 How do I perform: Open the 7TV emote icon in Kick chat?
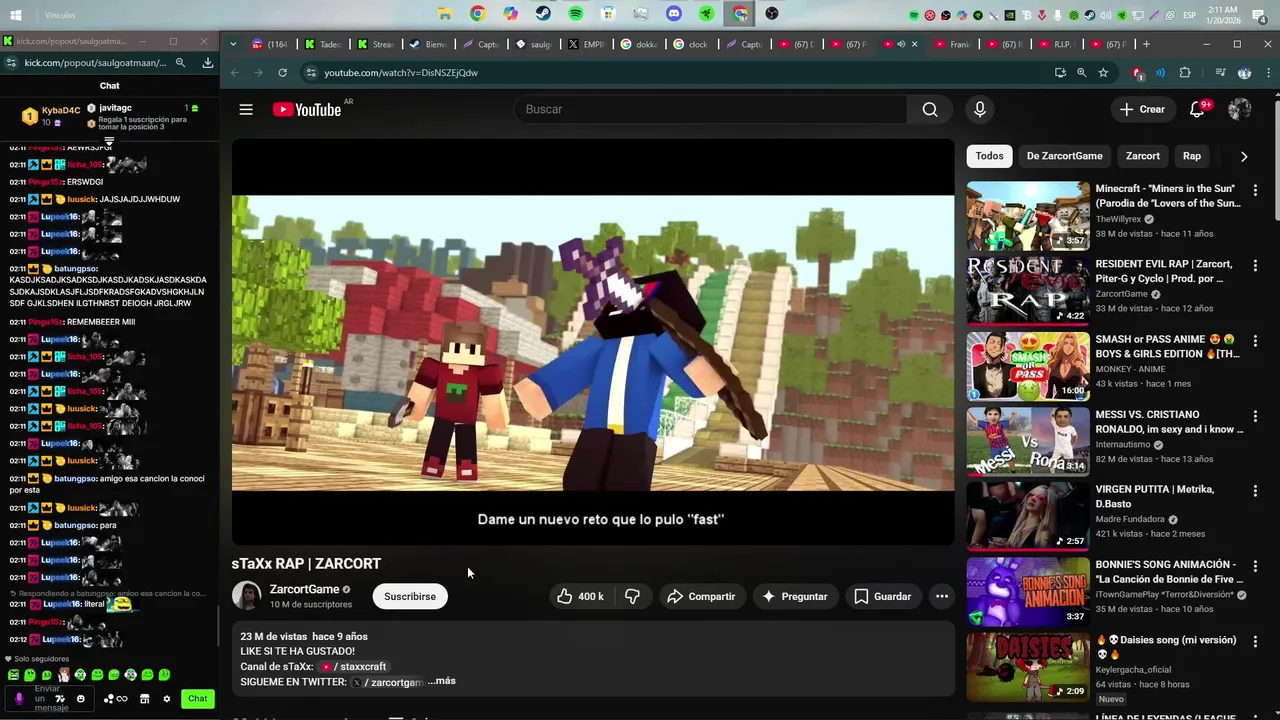[x=60, y=699]
